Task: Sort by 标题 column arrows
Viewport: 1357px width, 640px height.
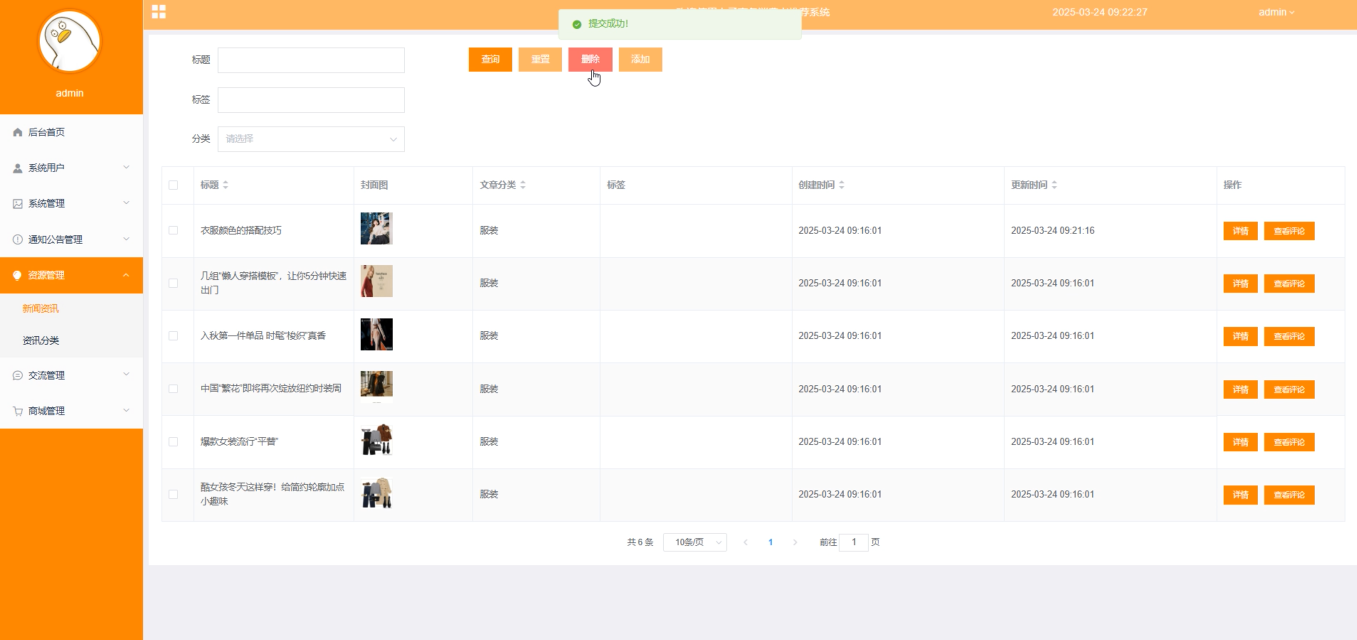Action: click(x=225, y=185)
